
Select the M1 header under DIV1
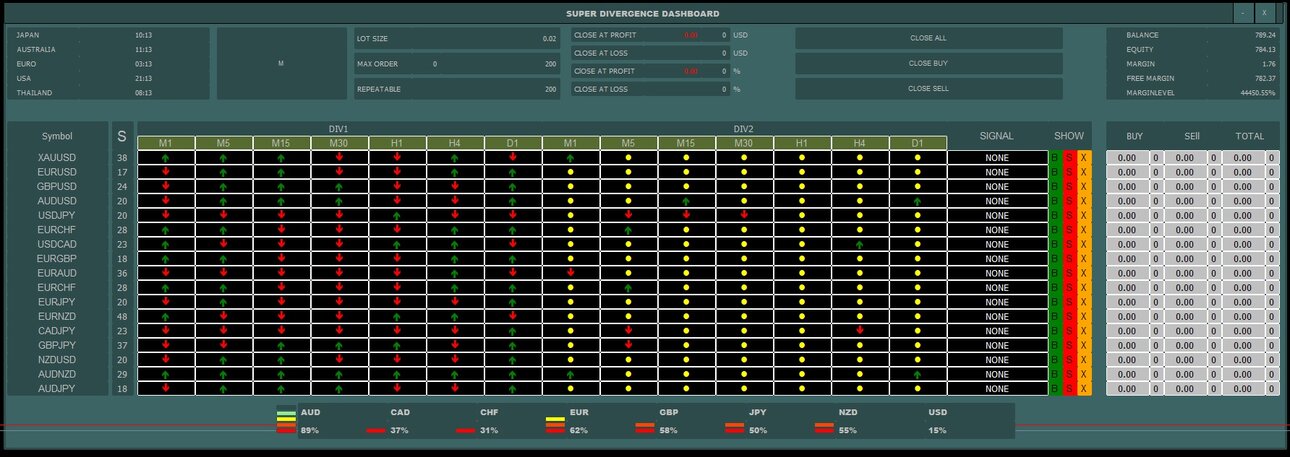[166, 143]
